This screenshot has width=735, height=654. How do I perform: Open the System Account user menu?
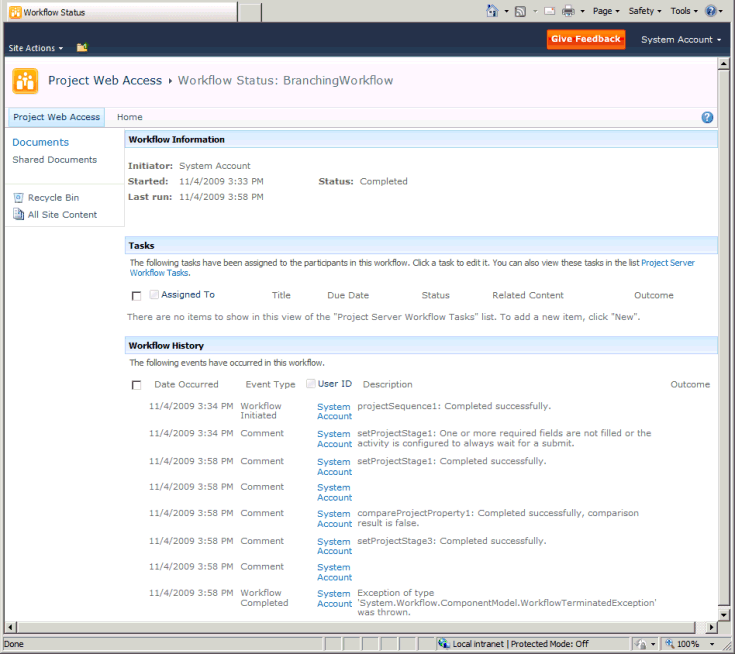681,40
